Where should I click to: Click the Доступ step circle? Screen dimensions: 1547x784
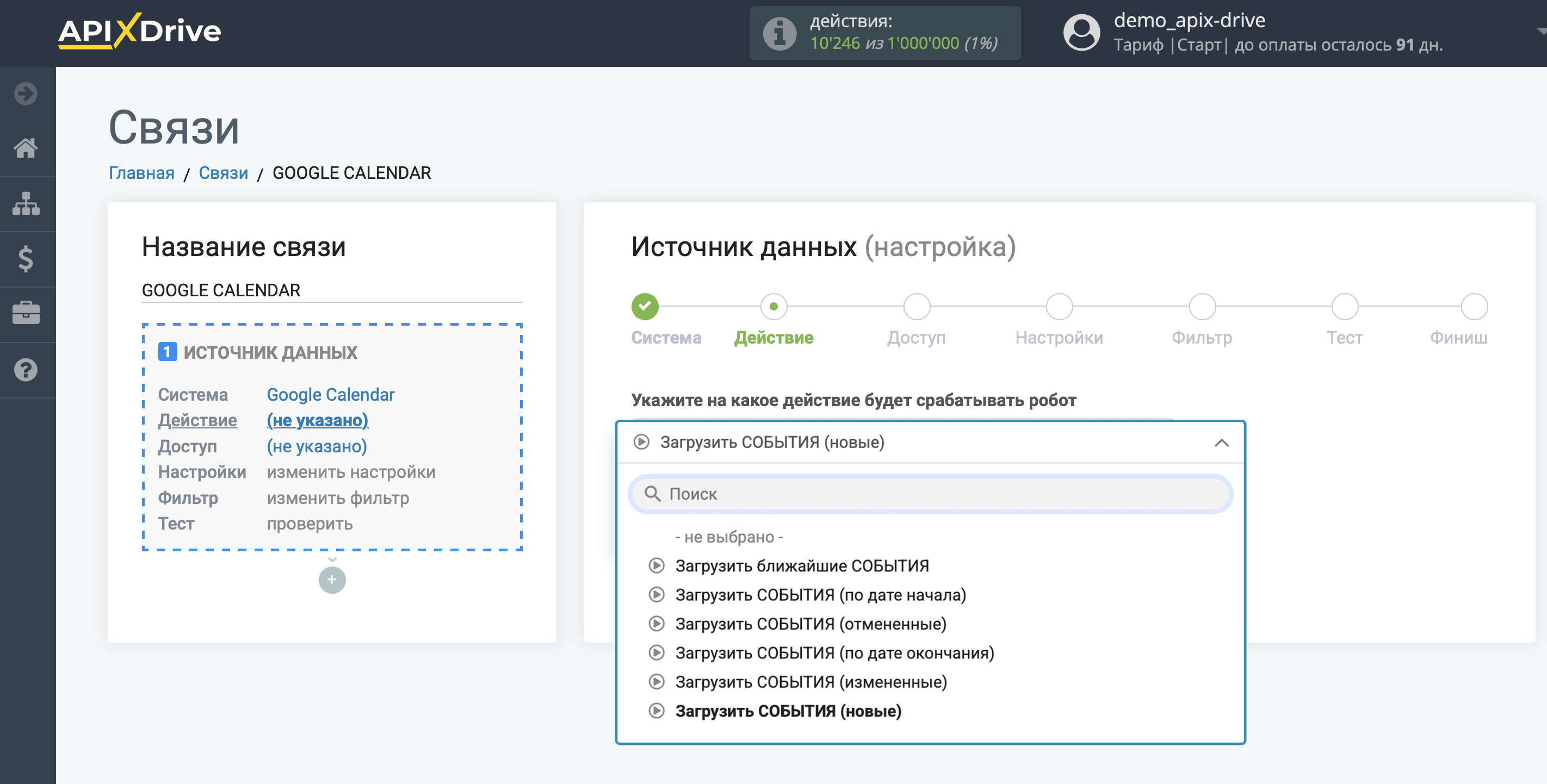[x=917, y=306]
